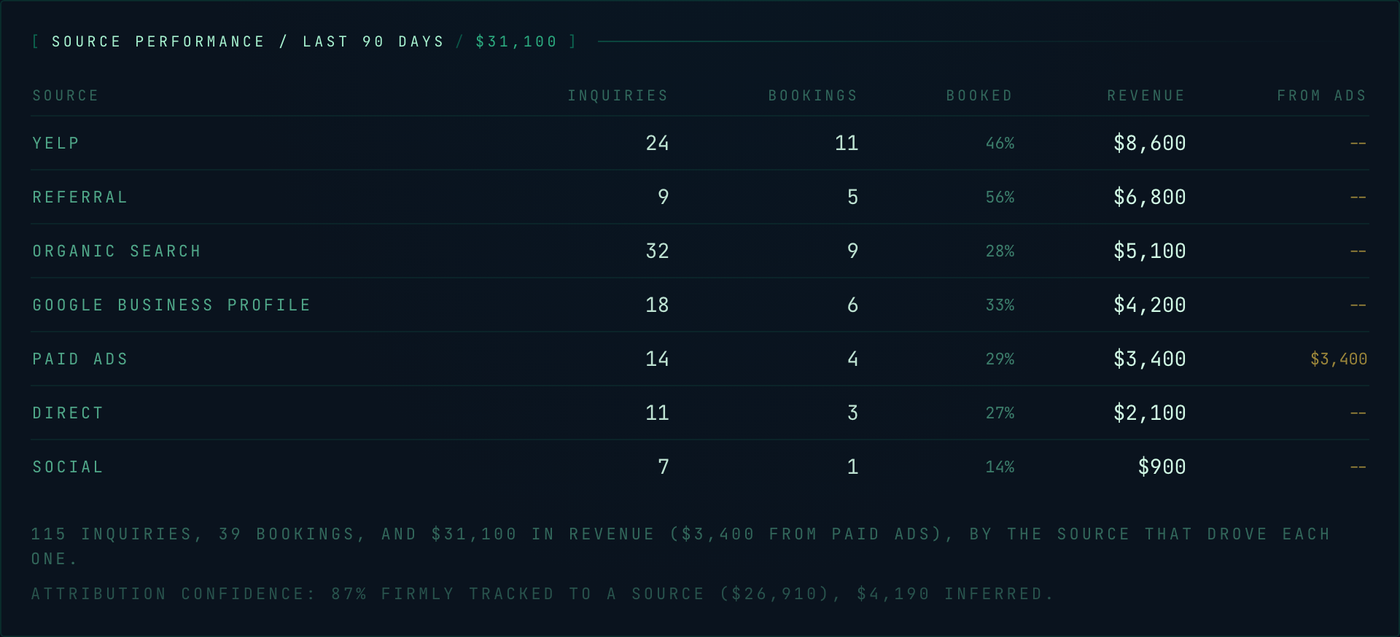Click the INQUIRIES column header
Image resolution: width=1400 pixels, height=637 pixels.
[x=618, y=96]
